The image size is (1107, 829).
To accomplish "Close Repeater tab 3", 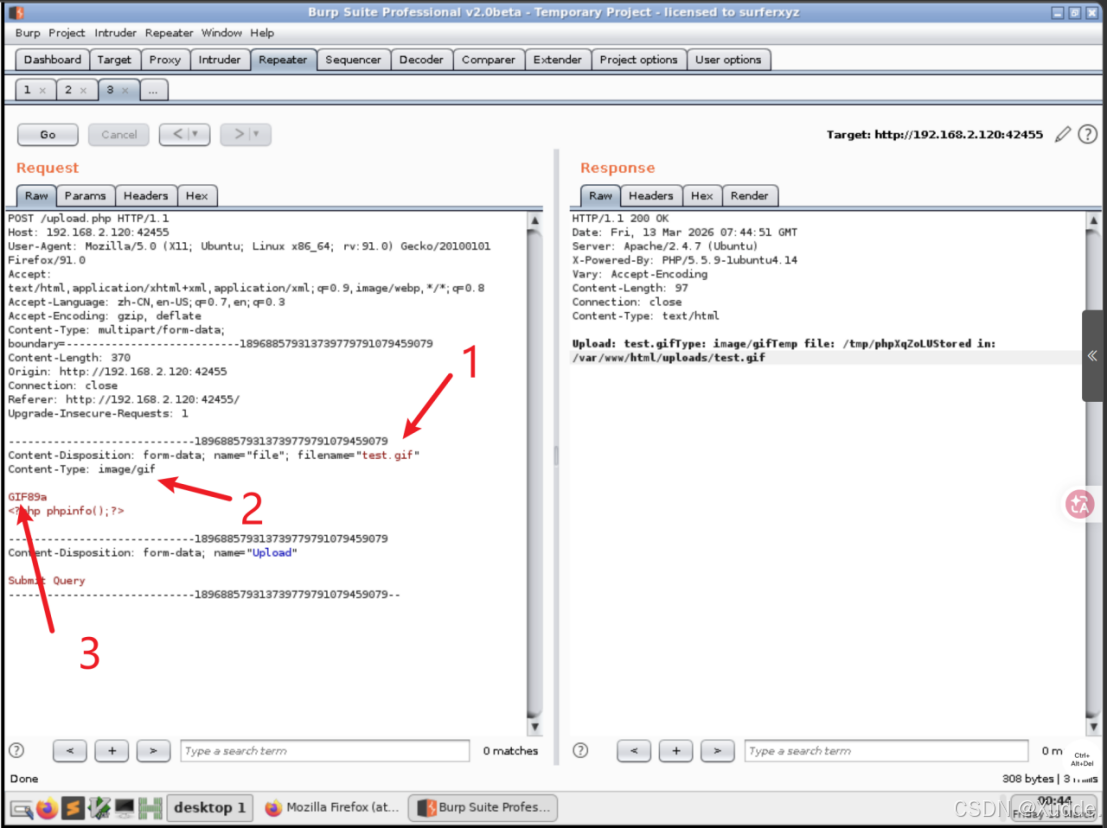I will click(125, 90).
